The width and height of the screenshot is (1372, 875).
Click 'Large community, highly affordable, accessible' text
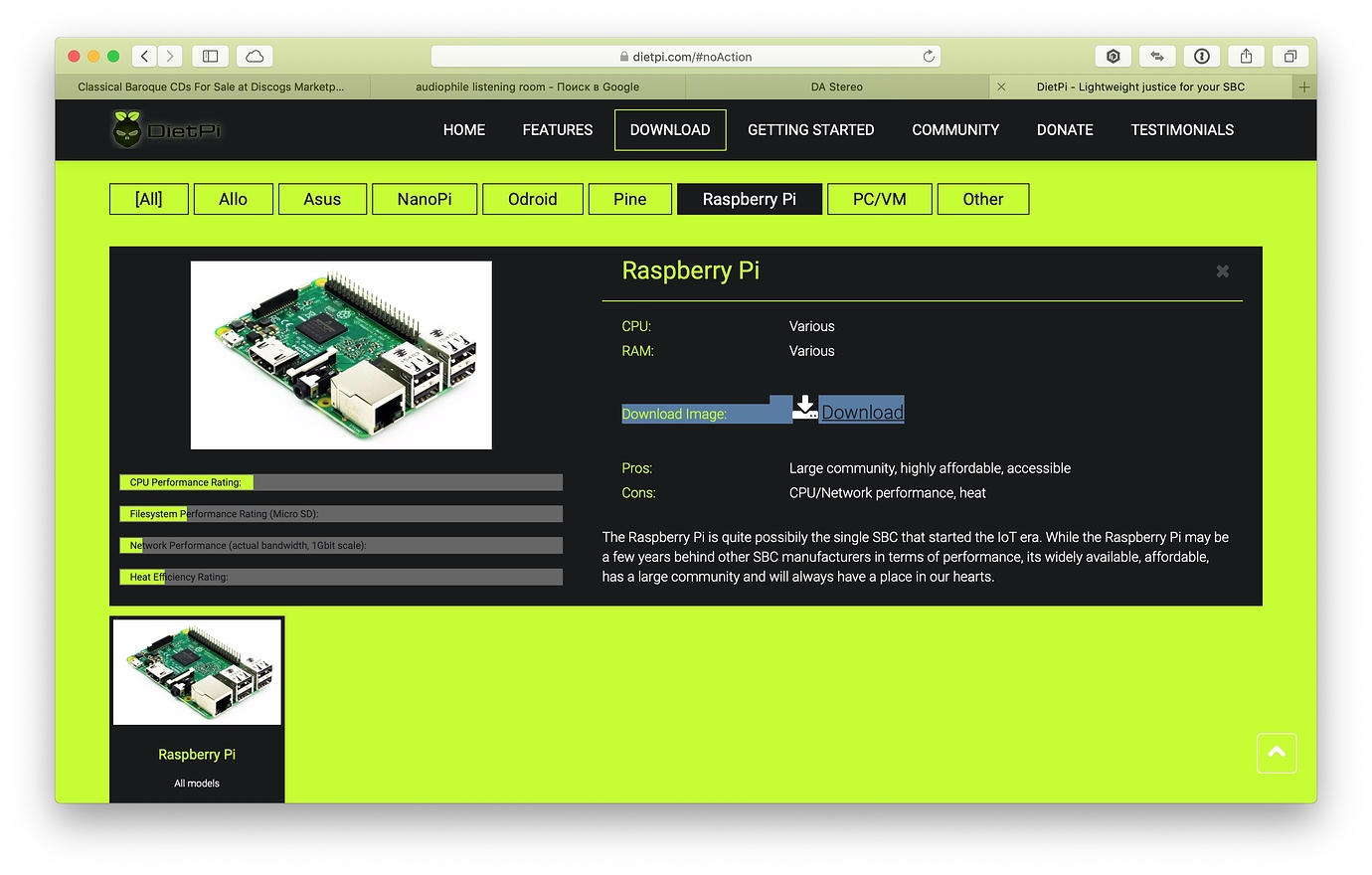(x=930, y=468)
